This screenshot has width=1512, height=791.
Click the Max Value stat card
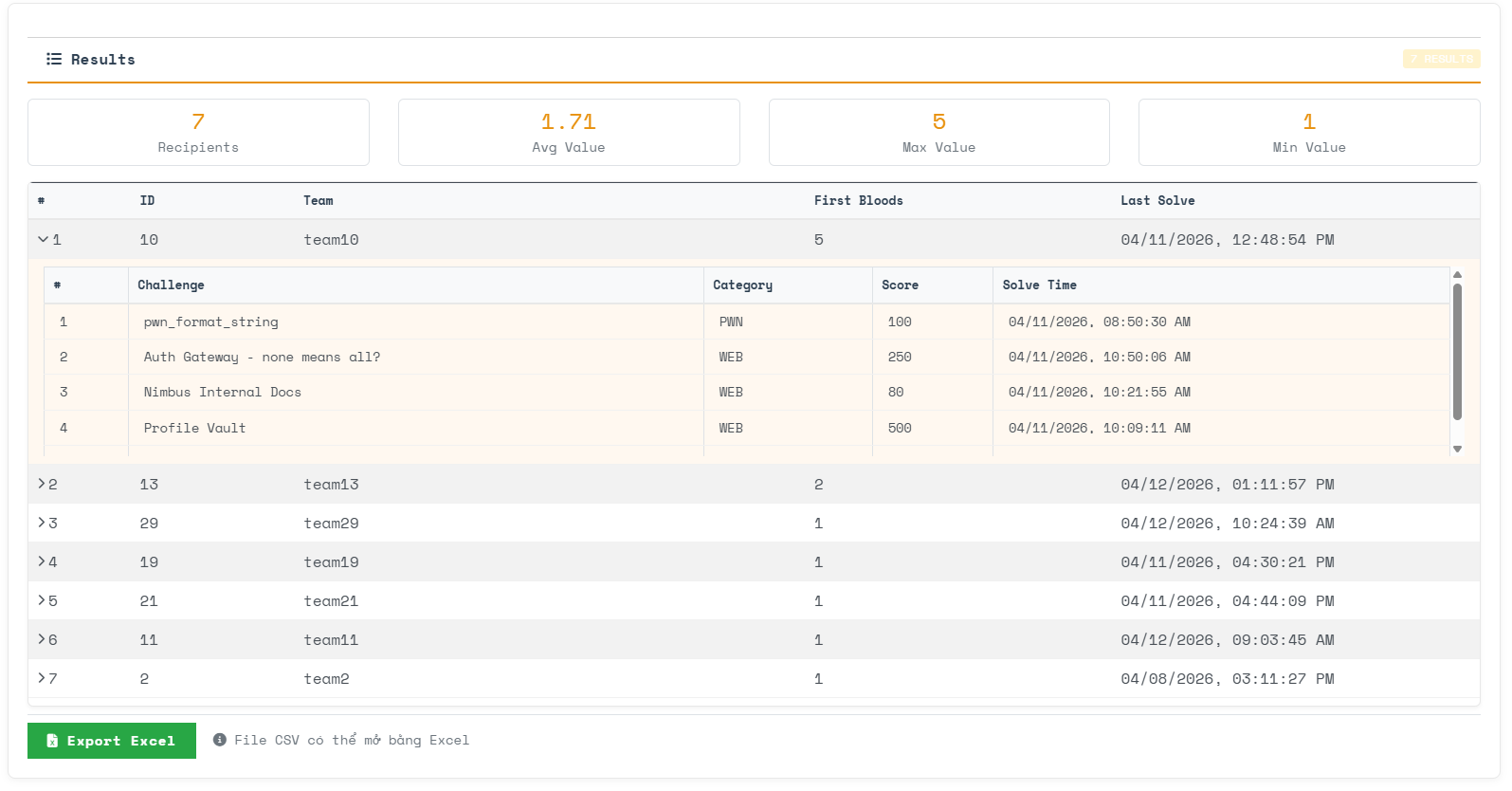click(x=939, y=133)
